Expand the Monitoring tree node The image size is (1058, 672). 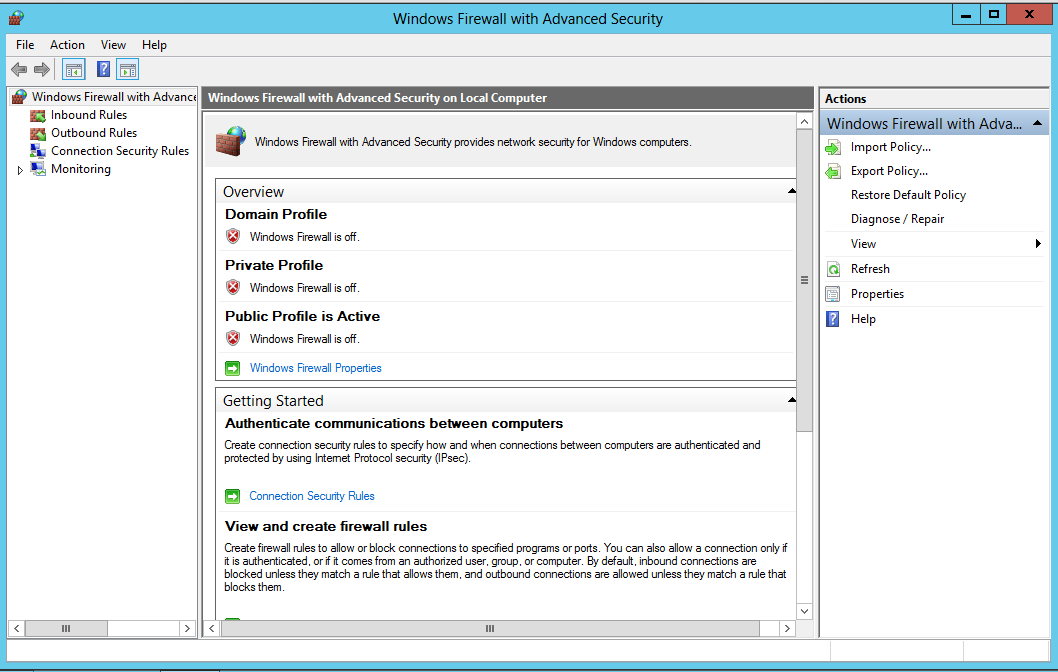20,170
